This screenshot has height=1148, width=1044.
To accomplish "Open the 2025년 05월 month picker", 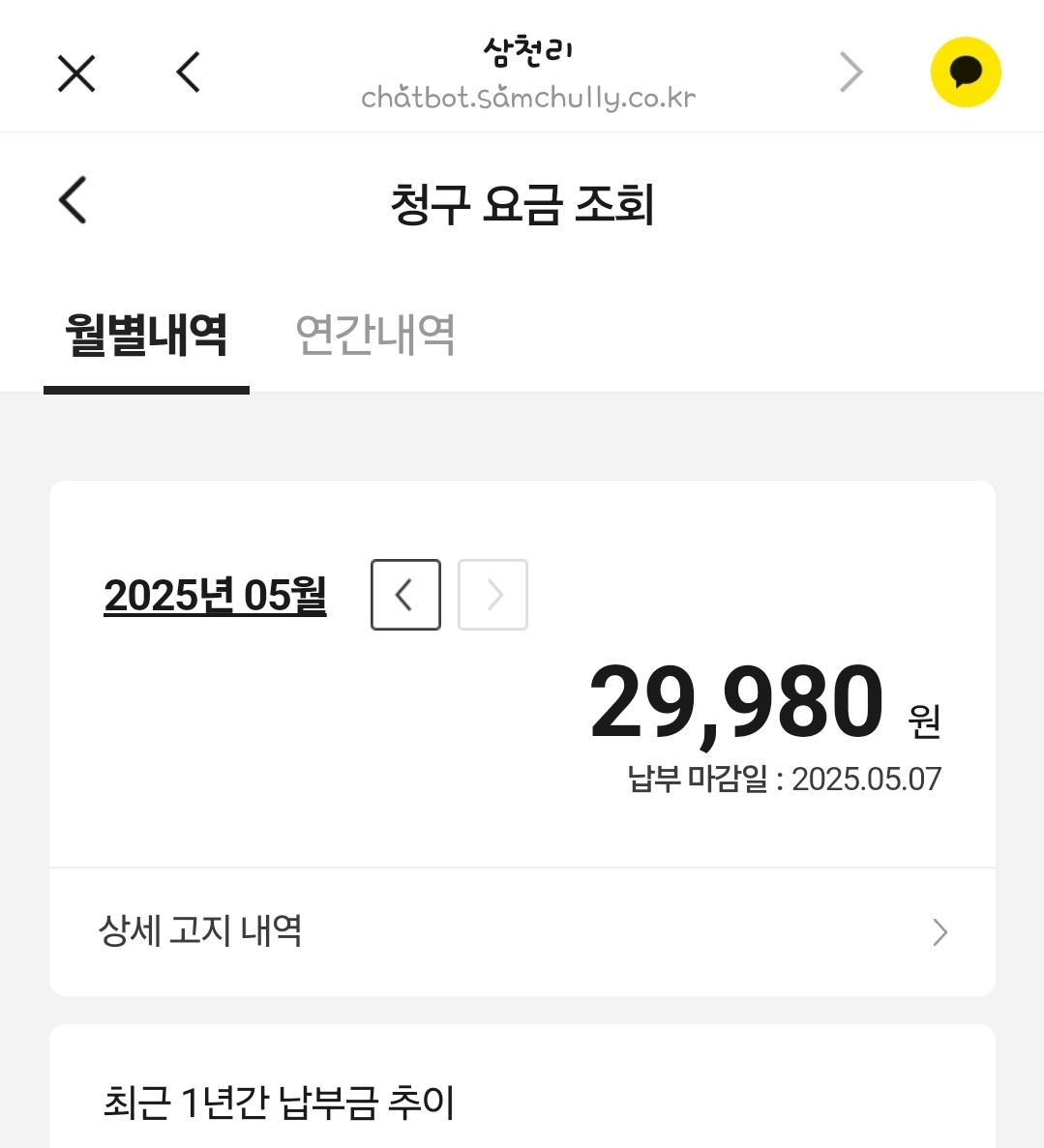I will [215, 596].
